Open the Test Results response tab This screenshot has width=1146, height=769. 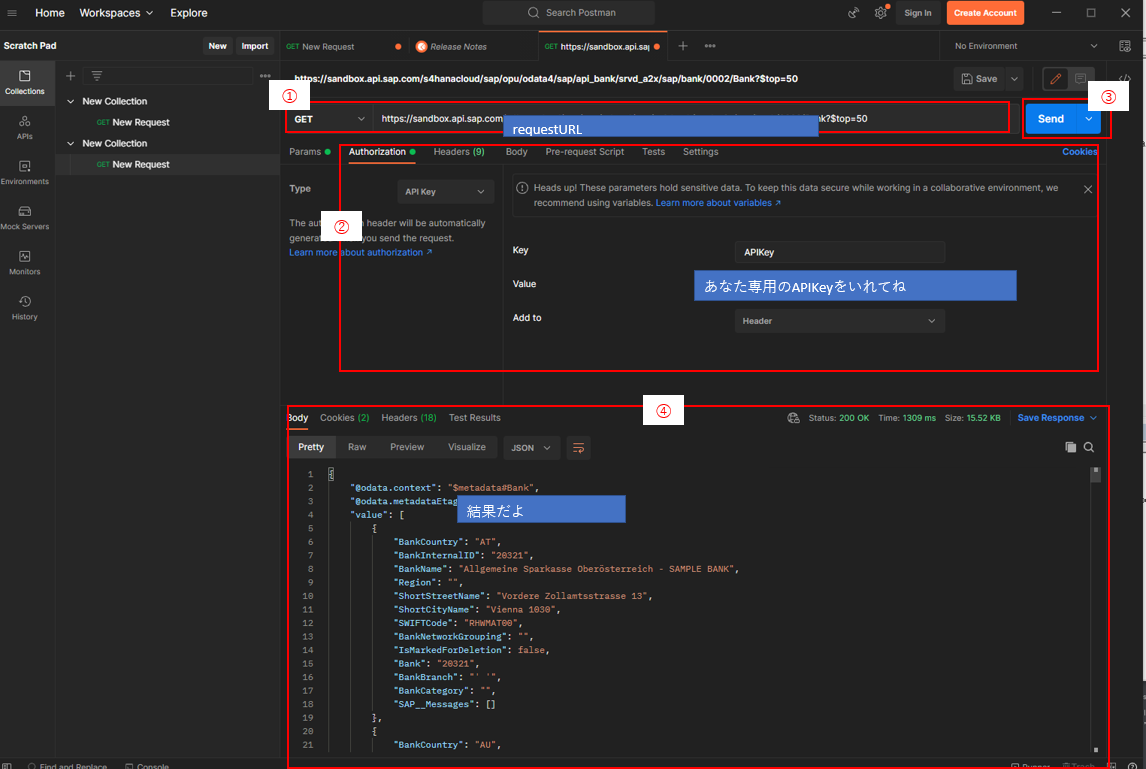(474, 418)
